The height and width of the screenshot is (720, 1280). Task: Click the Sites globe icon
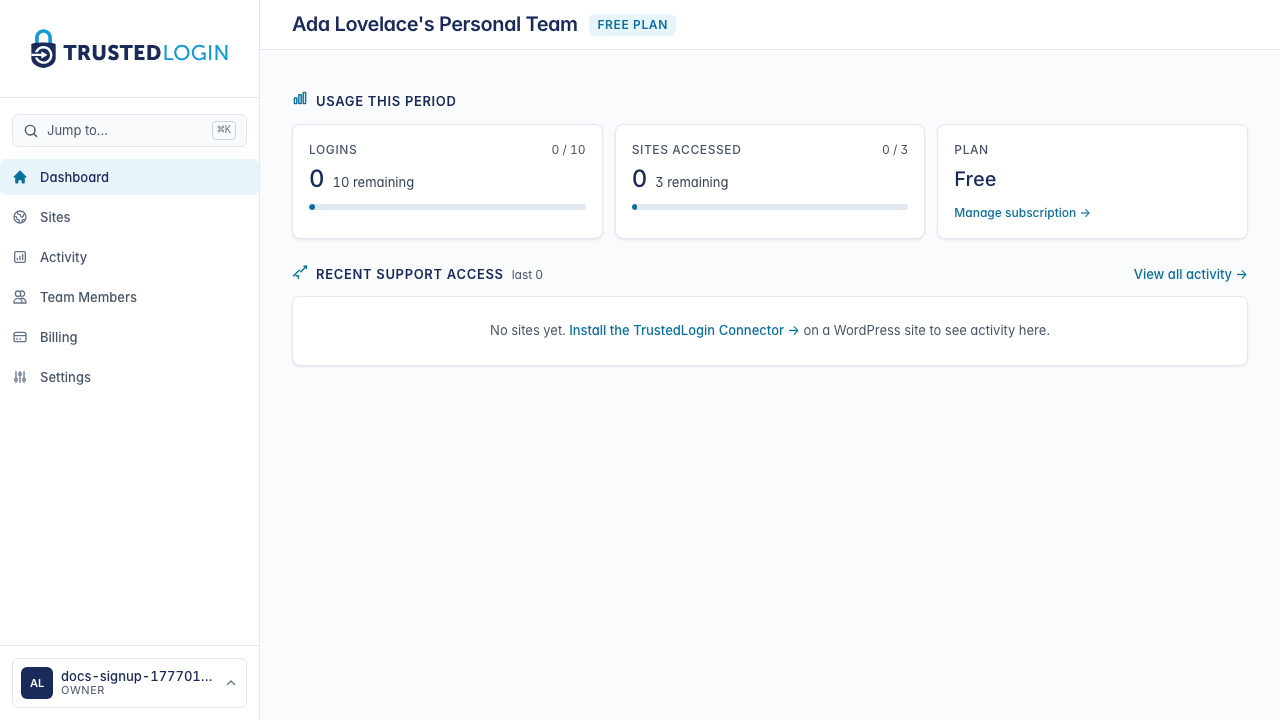20,217
